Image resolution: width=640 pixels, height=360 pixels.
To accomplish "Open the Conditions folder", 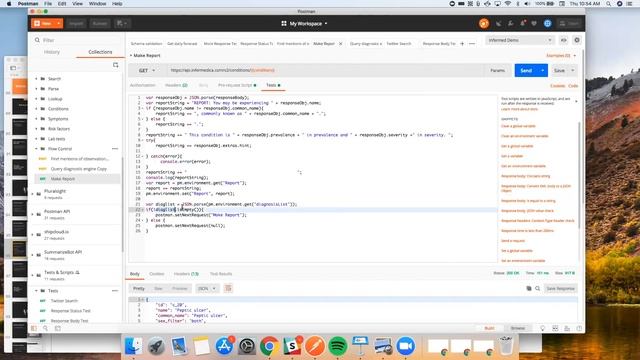I will pyautogui.click(x=58, y=109).
